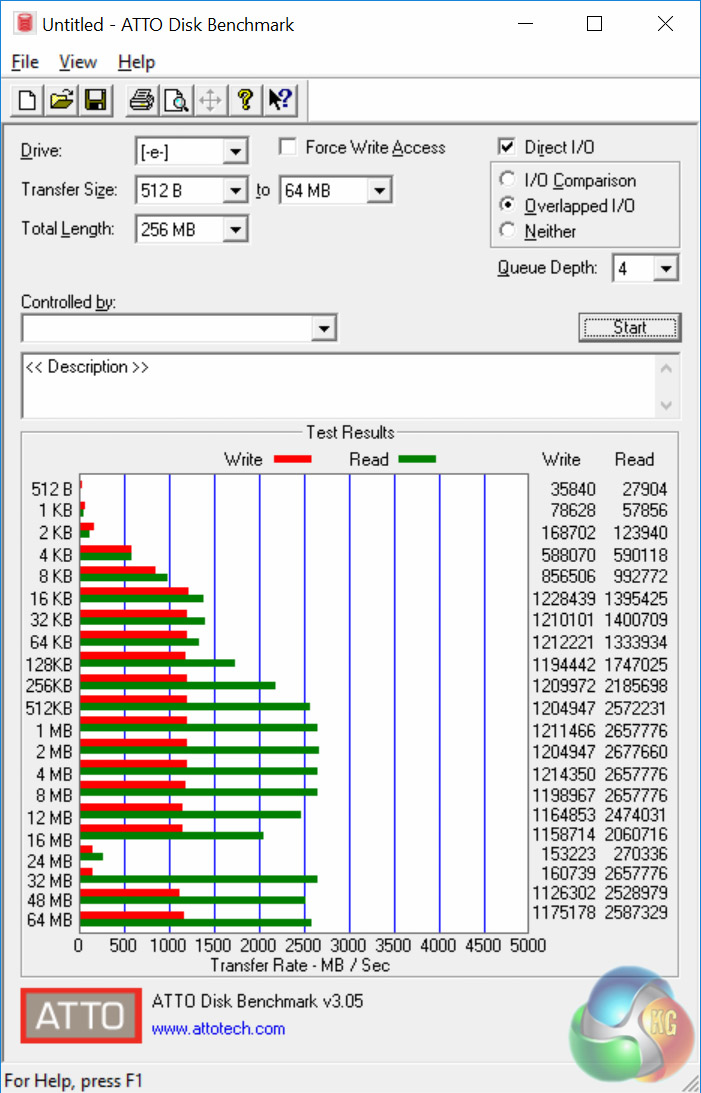701x1093 pixels.
Task: Click the read value 2060716
Action: [x=636, y=834]
